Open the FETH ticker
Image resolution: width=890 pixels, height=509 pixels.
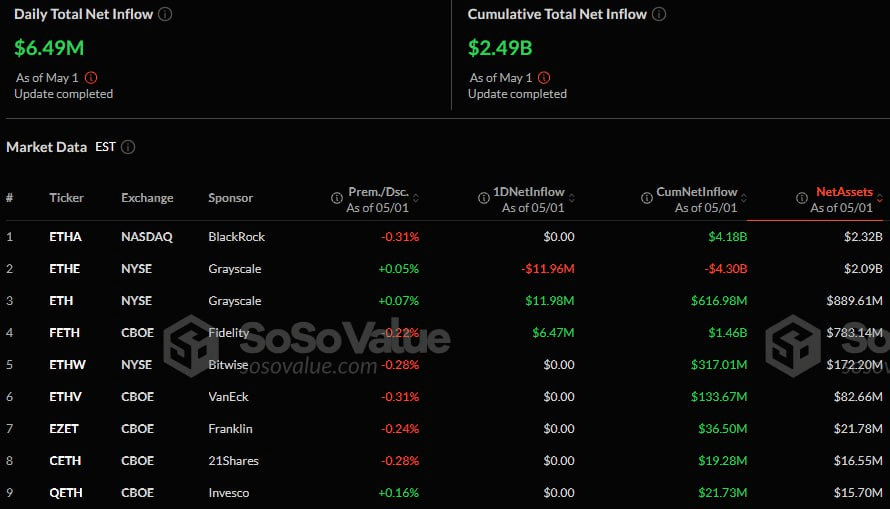click(x=64, y=333)
